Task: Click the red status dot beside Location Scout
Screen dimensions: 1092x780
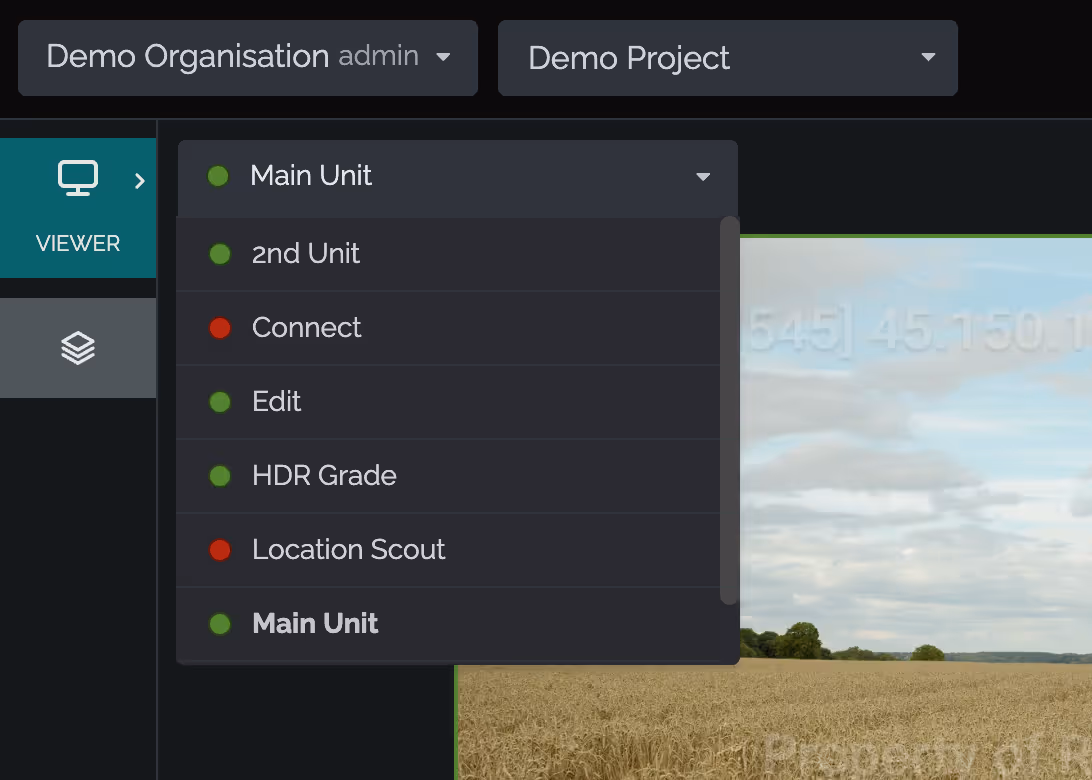Action: 220,550
